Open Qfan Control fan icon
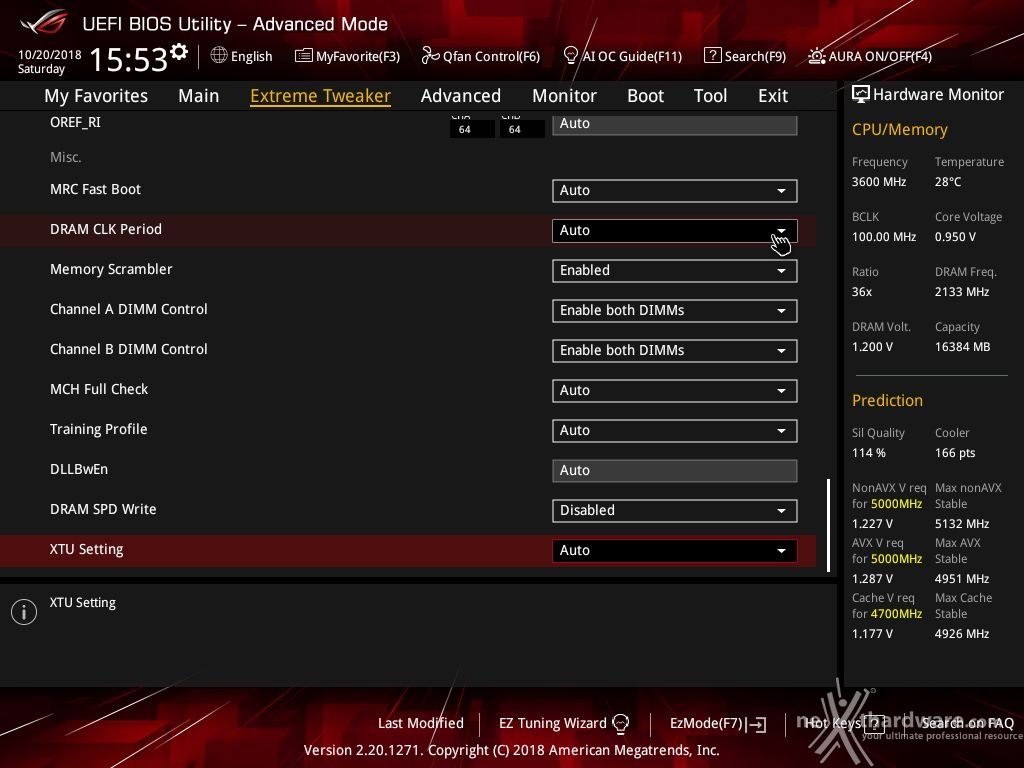This screenshot has height=768, width=1024. coord(430,56)
